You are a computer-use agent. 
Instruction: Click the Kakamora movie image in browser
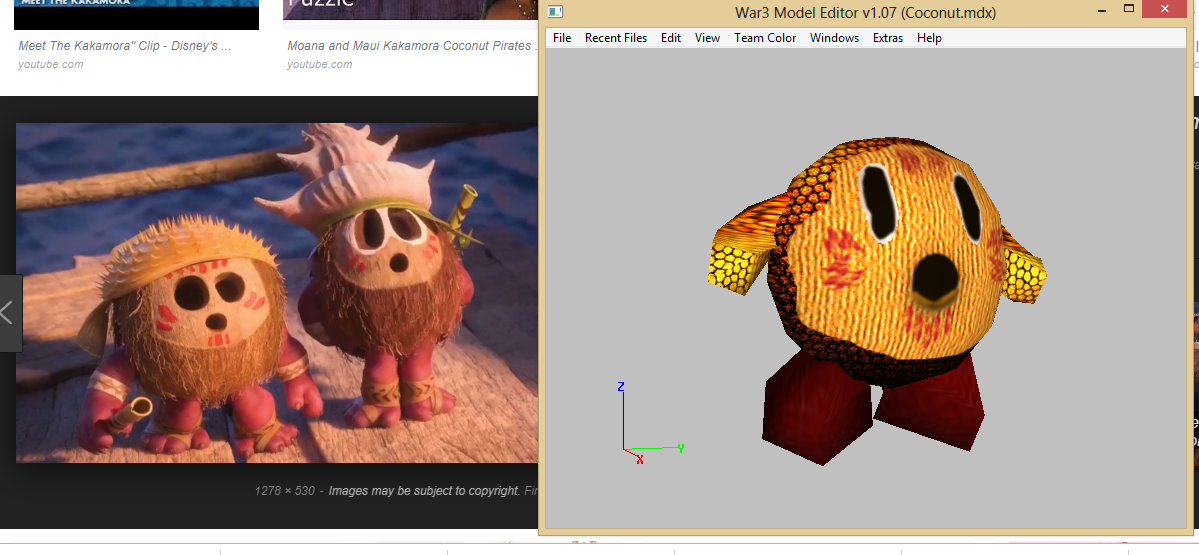[277, 293]
